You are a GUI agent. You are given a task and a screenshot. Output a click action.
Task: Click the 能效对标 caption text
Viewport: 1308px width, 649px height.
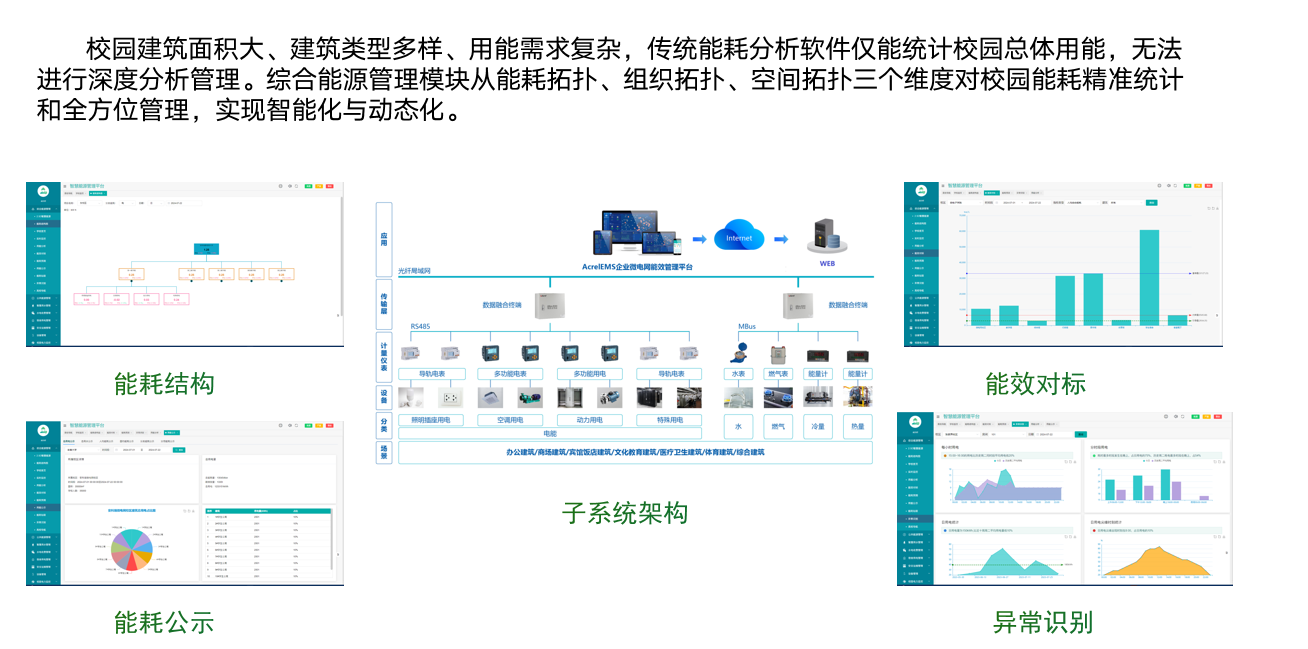(1036, 383)
